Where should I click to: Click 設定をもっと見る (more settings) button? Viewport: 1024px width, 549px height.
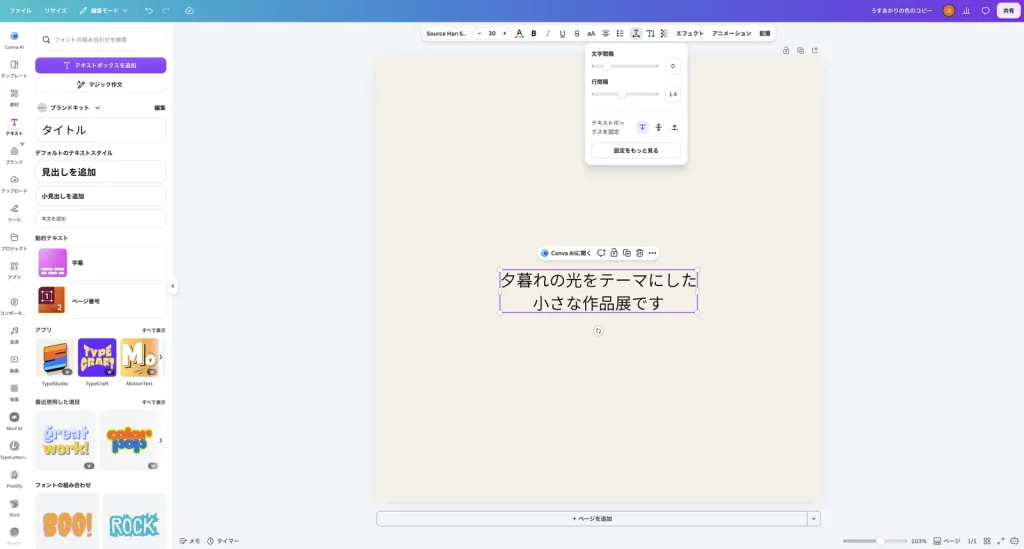636,151
